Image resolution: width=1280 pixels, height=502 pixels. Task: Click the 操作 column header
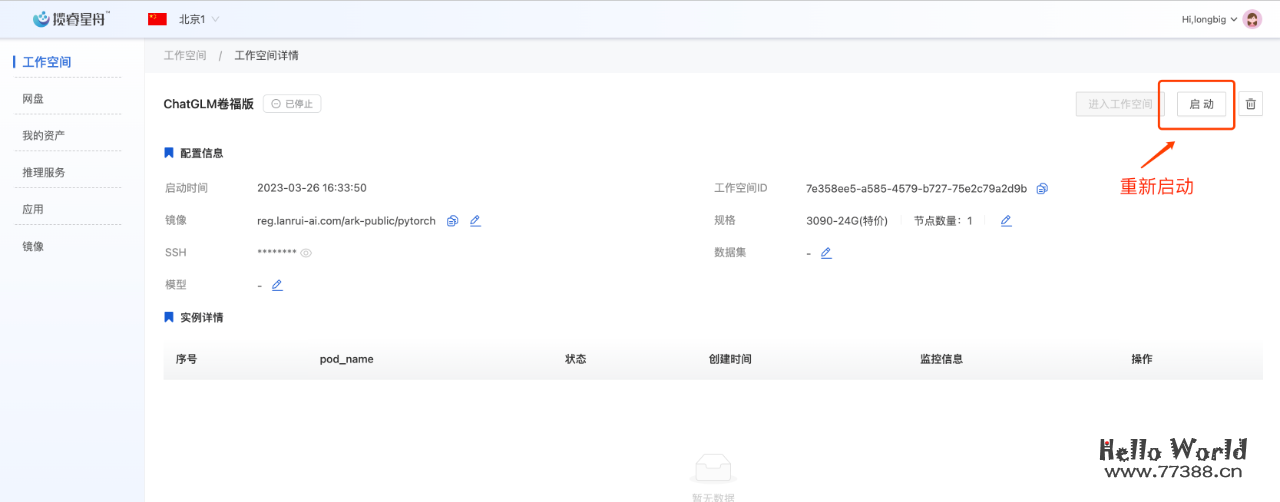(x=1141, y=359)
